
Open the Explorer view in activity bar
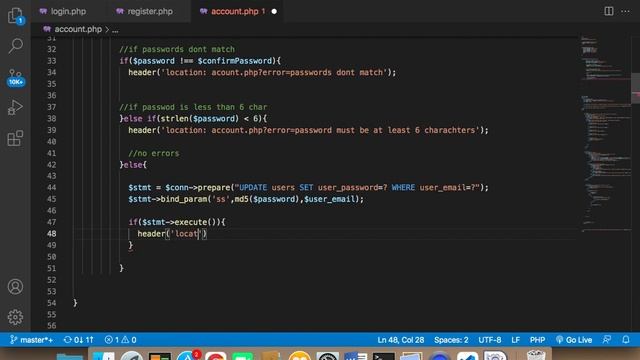click(x=16, y=16)
